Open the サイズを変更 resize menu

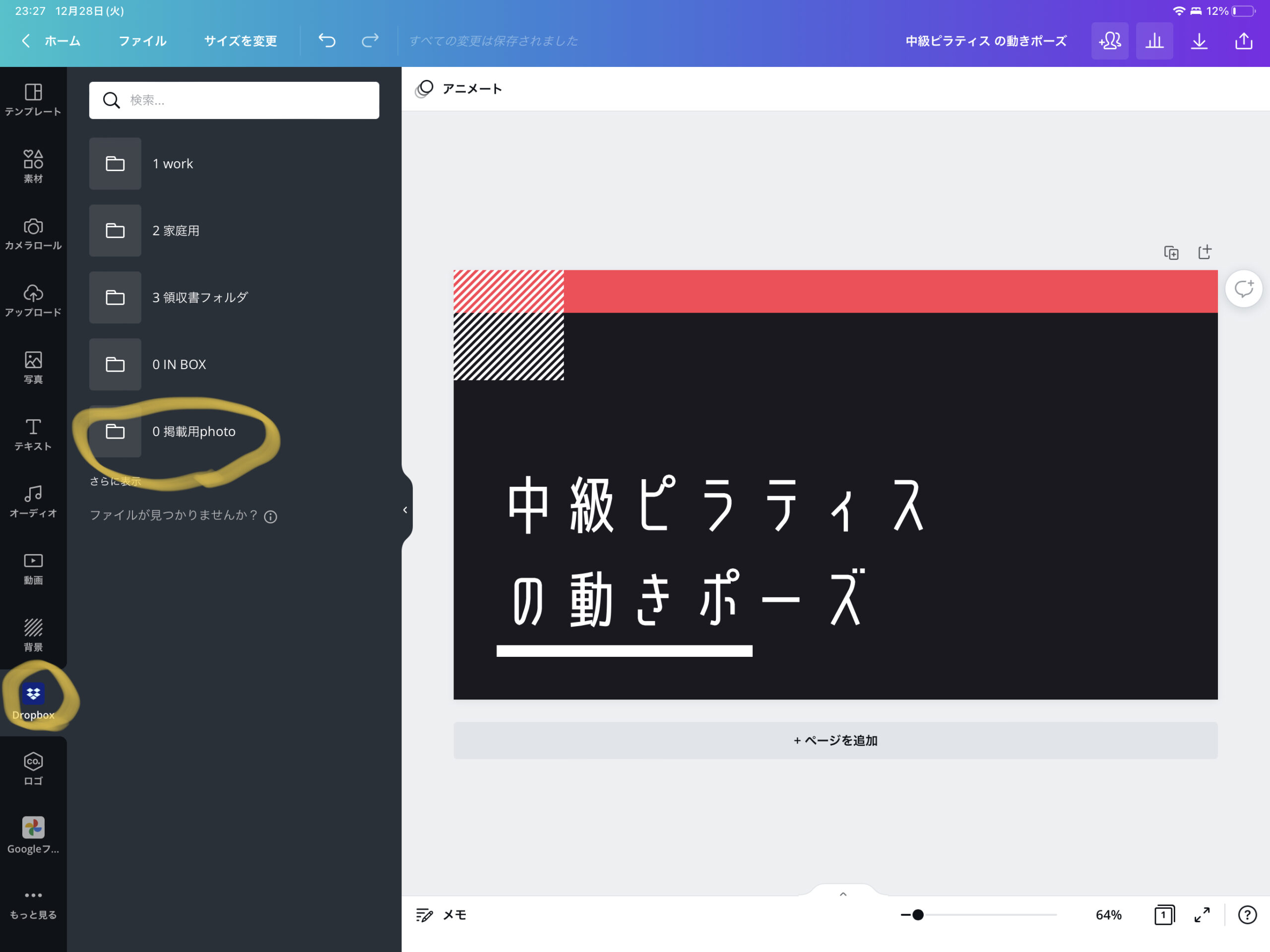click(x=241, y=41)
